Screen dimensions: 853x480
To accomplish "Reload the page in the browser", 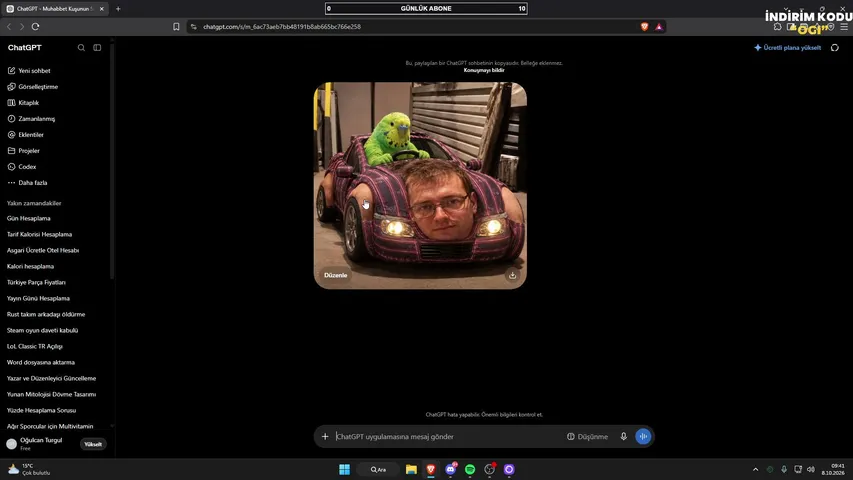I will point(35,27).
